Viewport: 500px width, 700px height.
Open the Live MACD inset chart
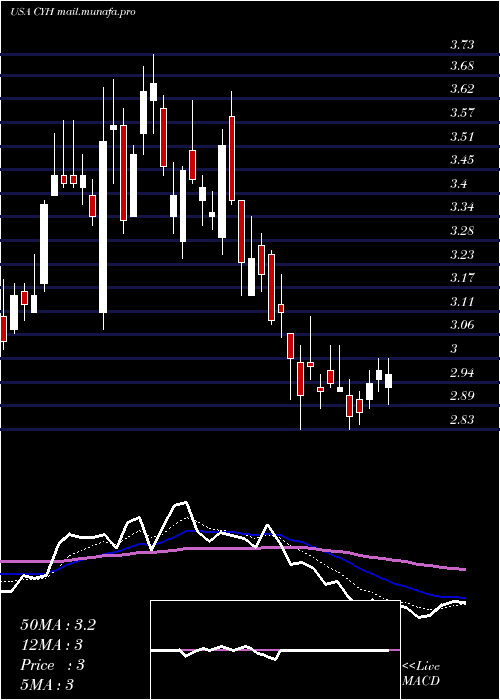(x=275, y=650)
